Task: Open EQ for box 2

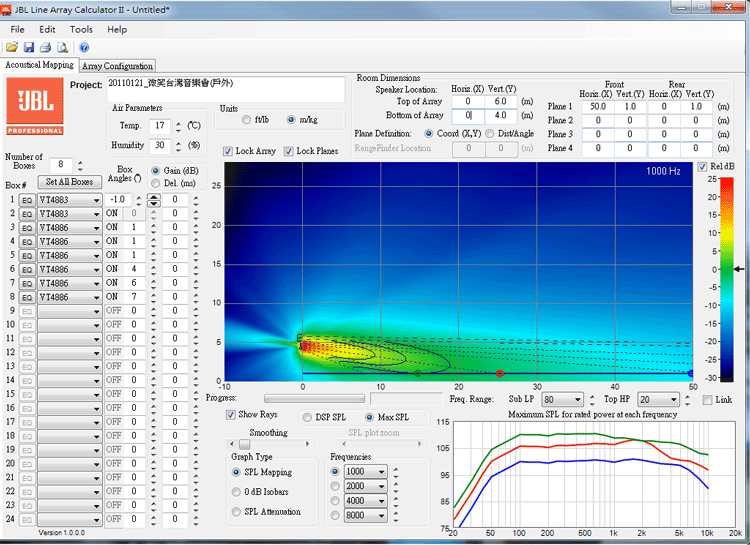Action: pos(27,214)
